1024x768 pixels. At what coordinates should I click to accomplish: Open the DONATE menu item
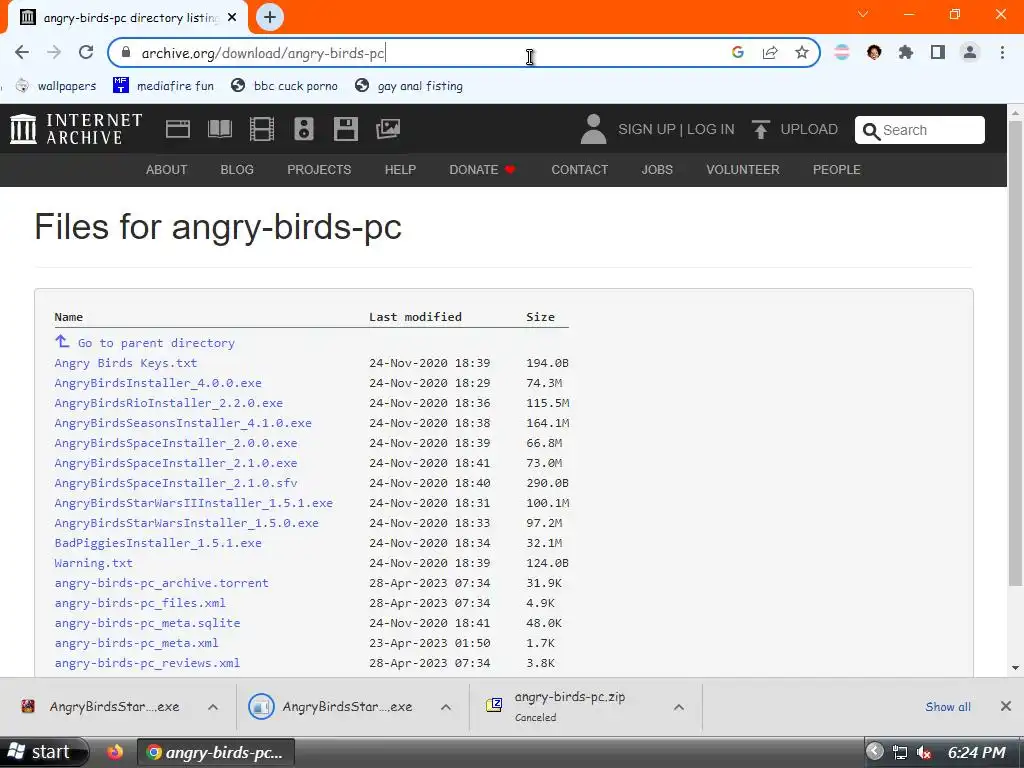point(482,170)
